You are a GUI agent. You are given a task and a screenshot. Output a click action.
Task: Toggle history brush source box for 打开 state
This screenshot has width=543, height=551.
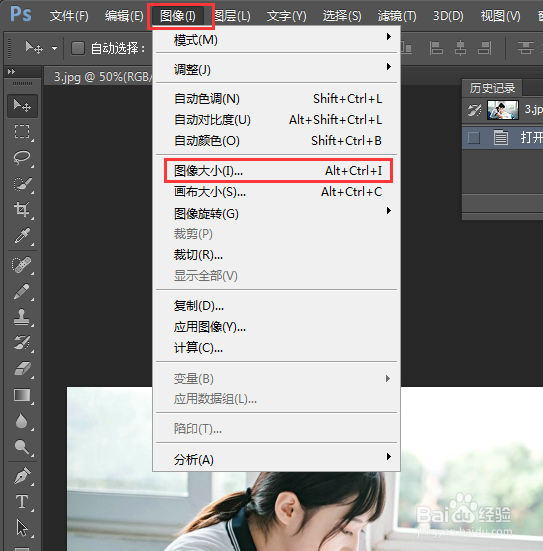(474, 138)
